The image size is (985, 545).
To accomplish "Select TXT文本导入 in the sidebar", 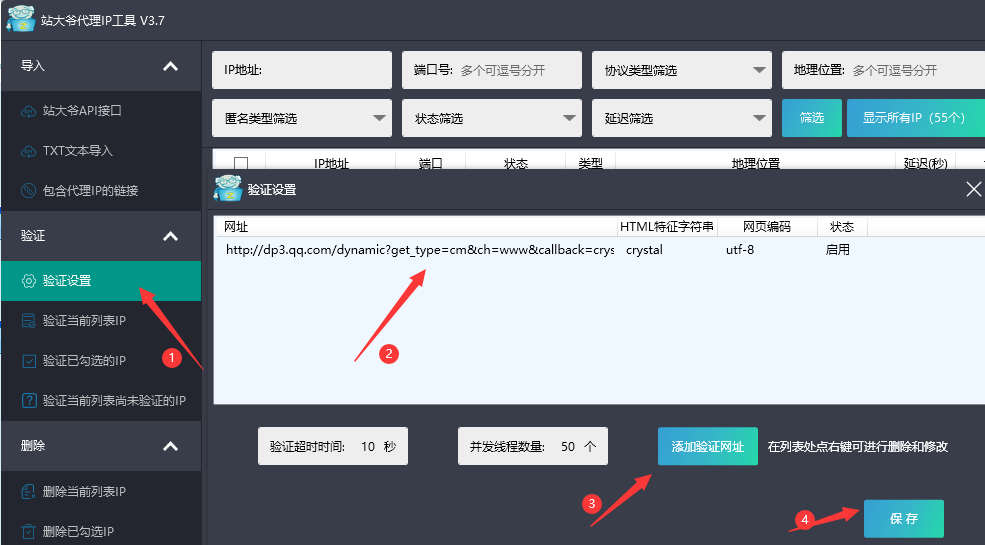I will (101, 151).
